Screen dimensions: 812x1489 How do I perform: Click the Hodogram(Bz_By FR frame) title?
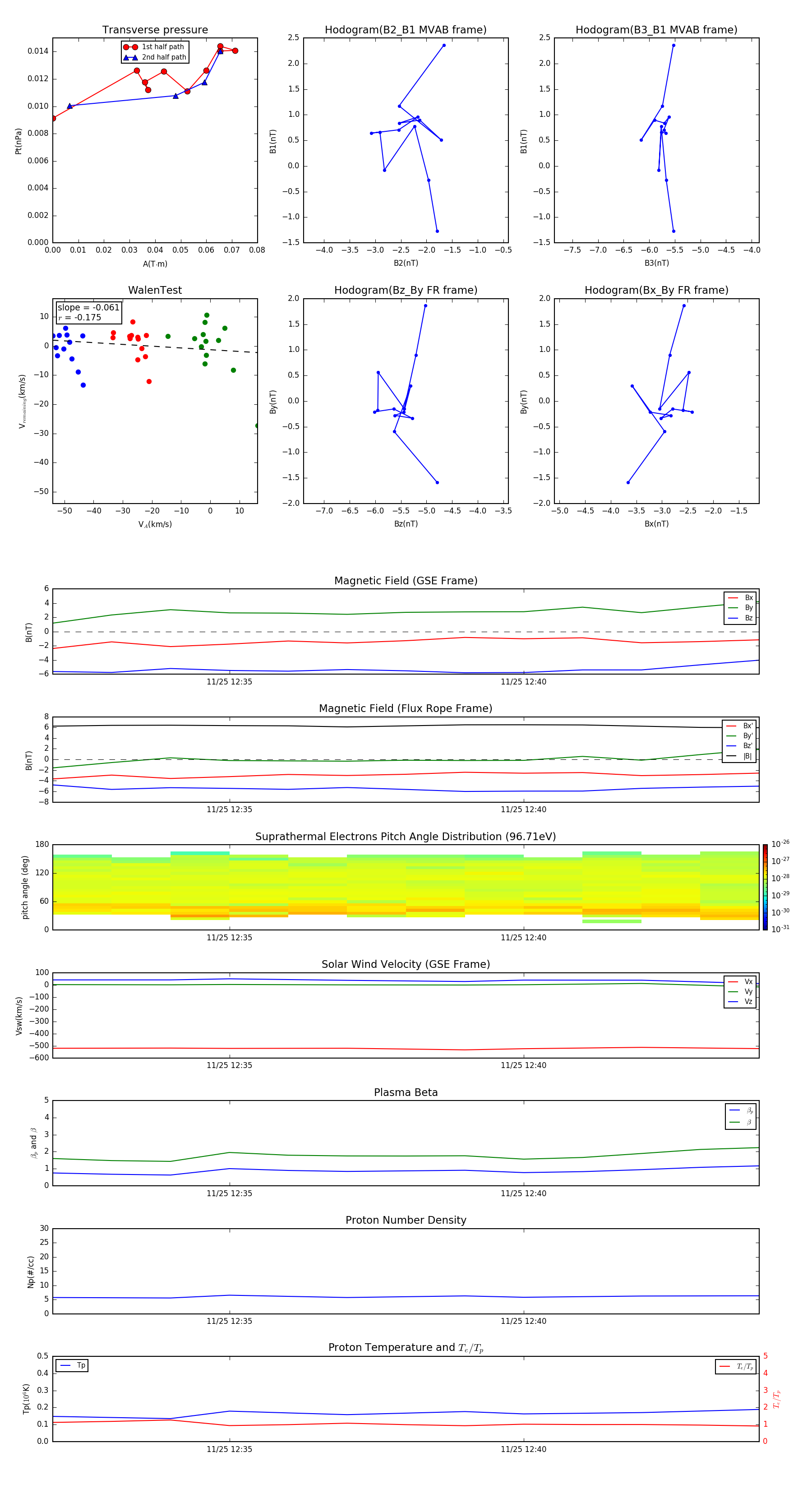click(x=406, y=290)
